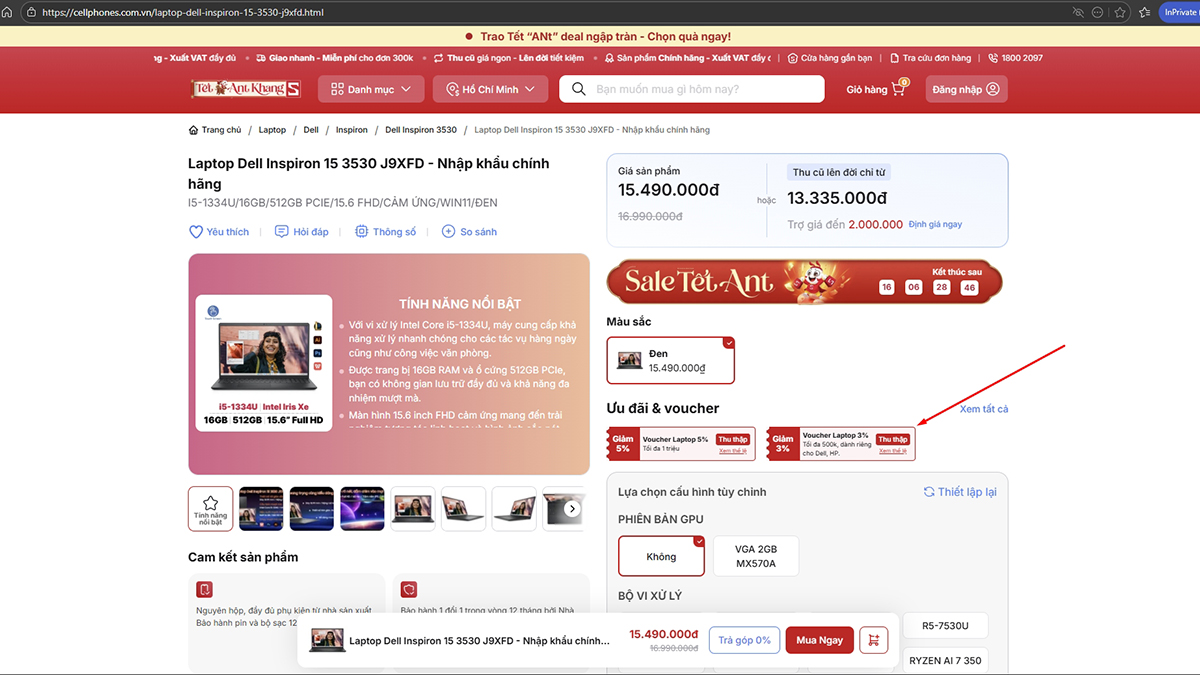Collect the Voucher Laptop 3% Thu thập
Screen dimensions: 1200x675
[892, 439]
